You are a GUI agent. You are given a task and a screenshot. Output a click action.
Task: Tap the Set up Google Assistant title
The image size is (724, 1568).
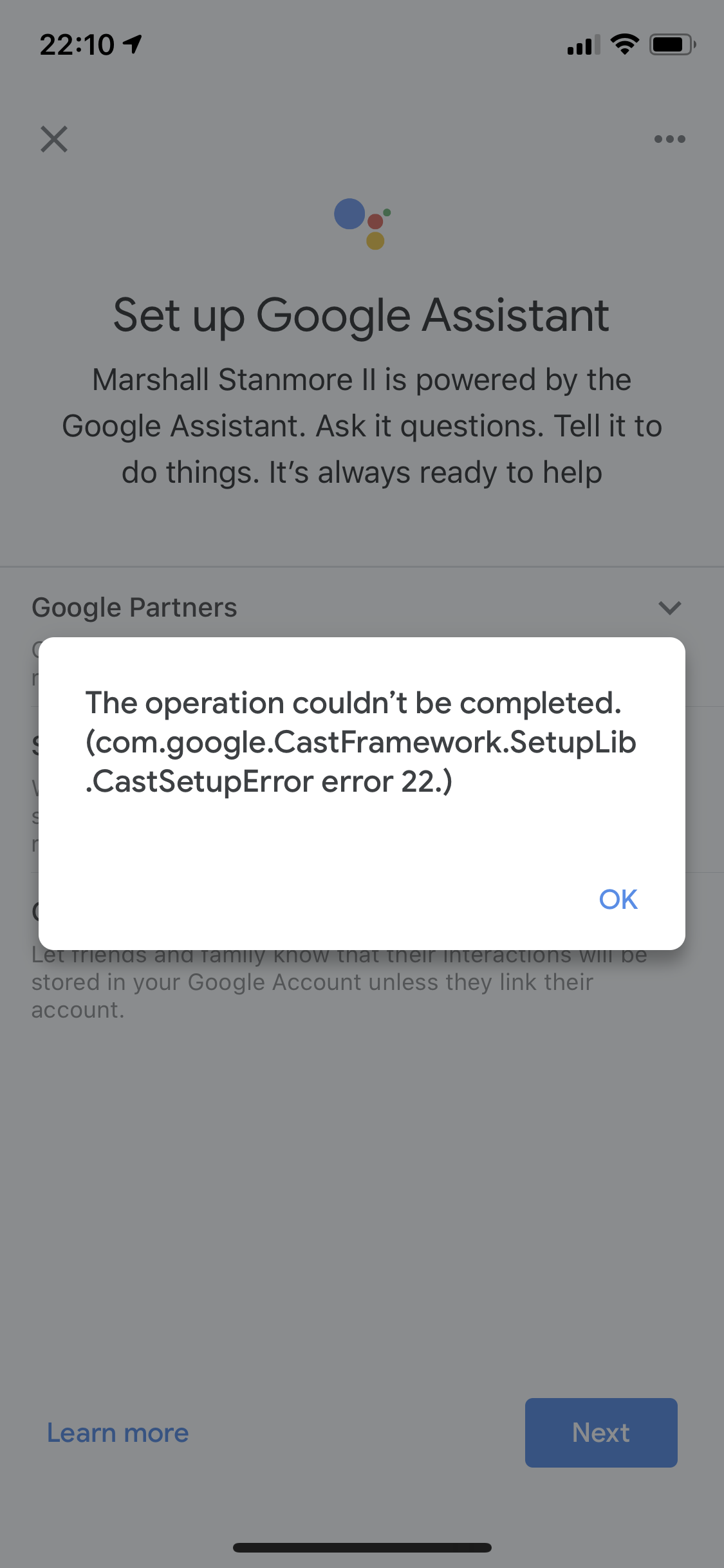pyautogui.click(x=362, y=315)
